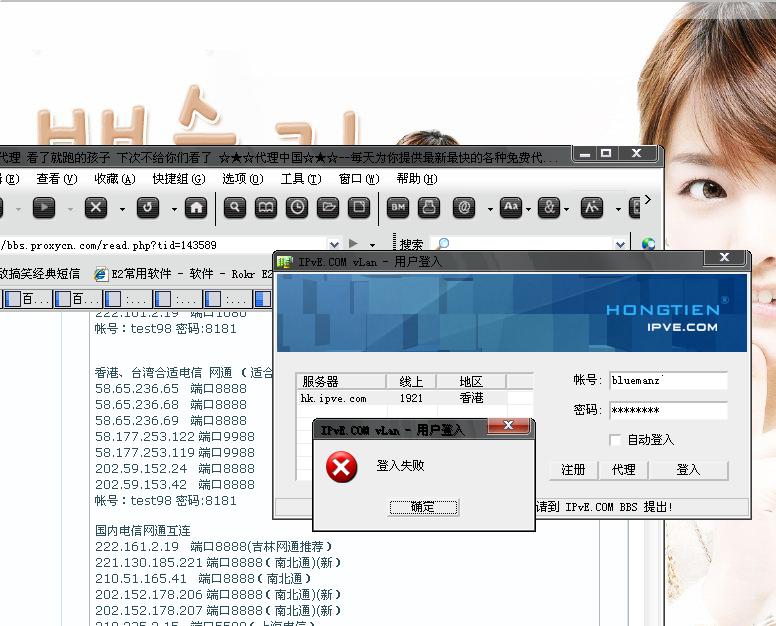Image resolution: width=776 pixels, height=626 pixels.
Task: Open the History clock toolbar icon
Action: tap(297, 207)
